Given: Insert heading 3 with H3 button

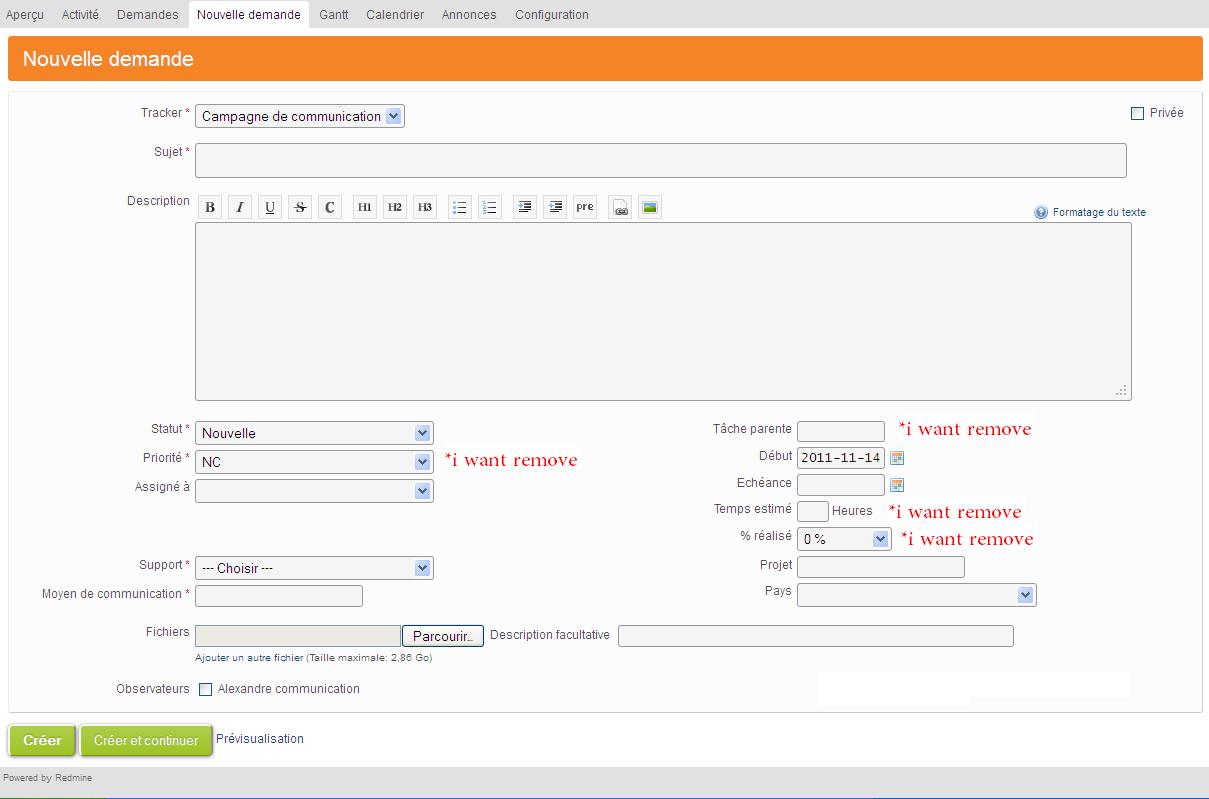Looking at the screenshot, I should pos(425,208).
